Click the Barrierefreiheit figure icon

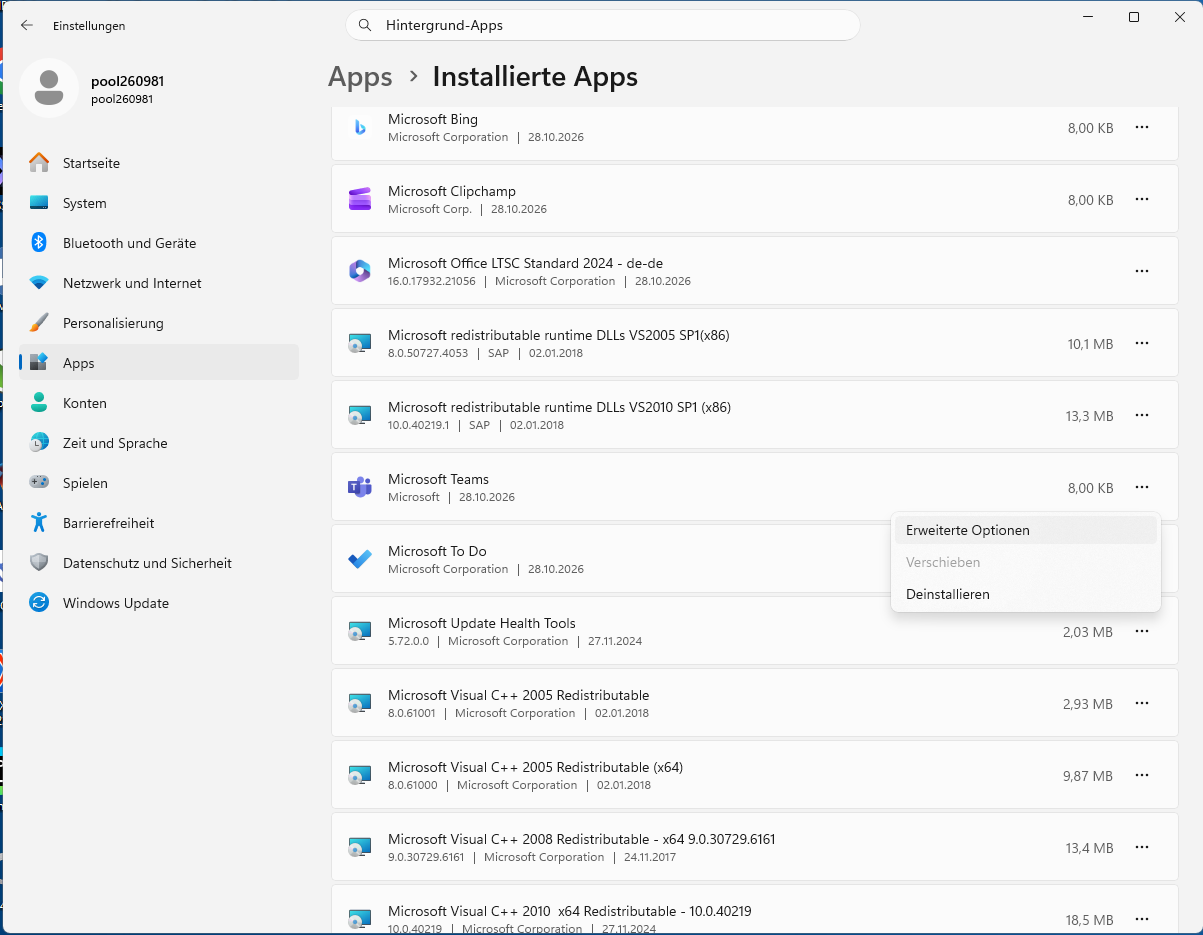[39, 523]
